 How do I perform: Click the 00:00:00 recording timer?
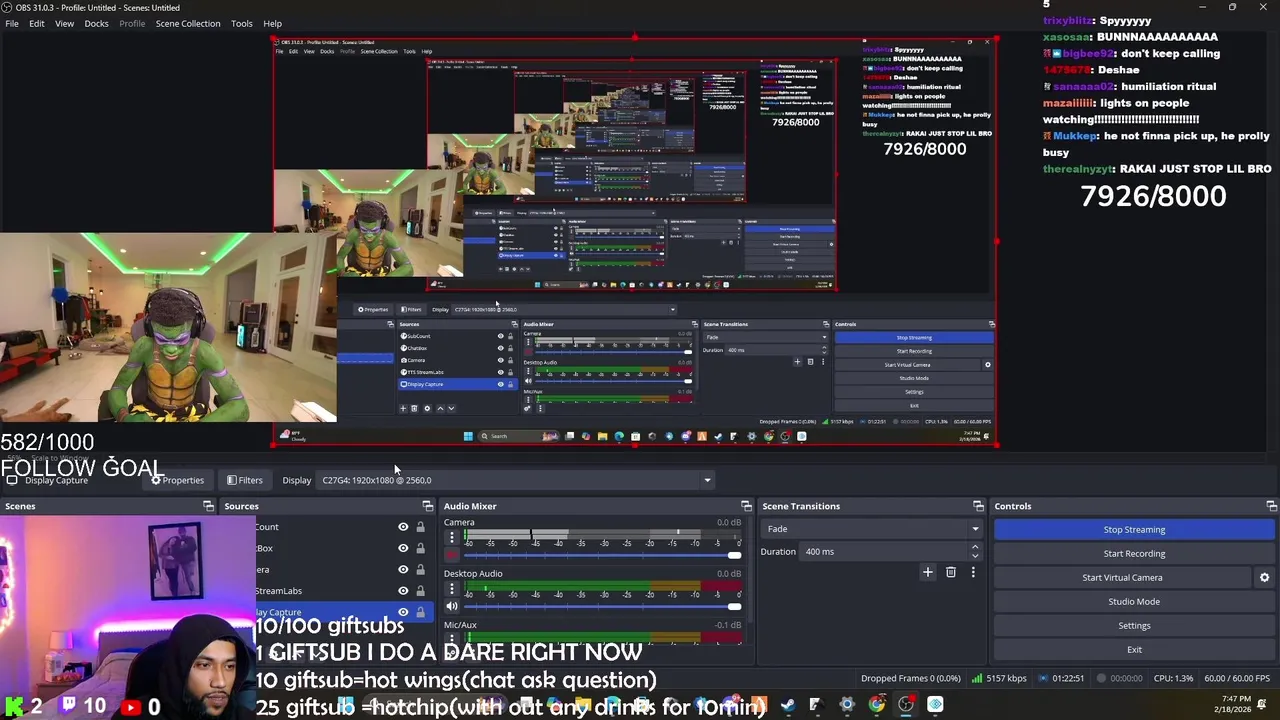[1119, 678]
